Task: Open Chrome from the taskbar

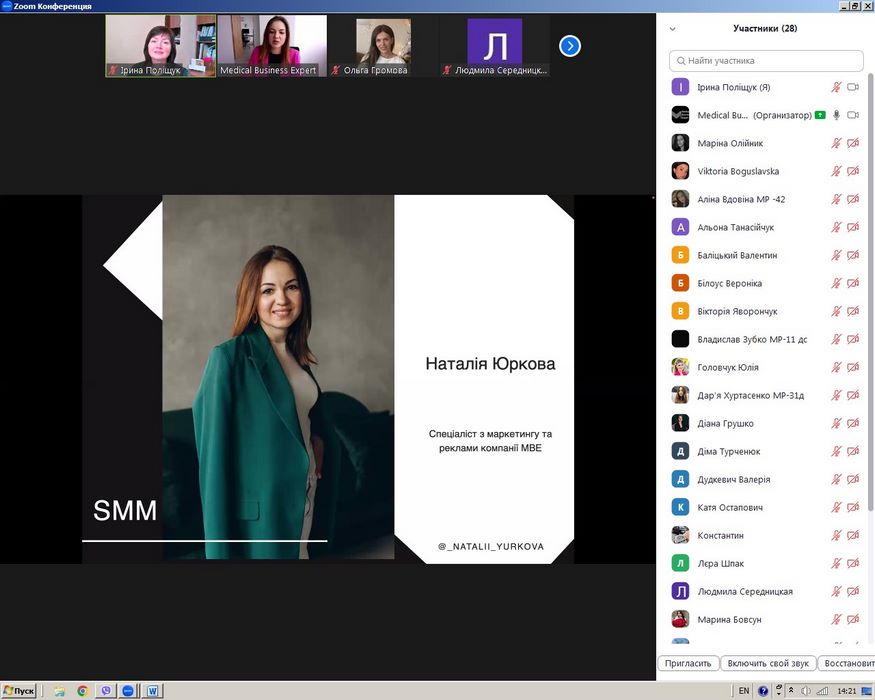Action: click(x=82, y=691)
